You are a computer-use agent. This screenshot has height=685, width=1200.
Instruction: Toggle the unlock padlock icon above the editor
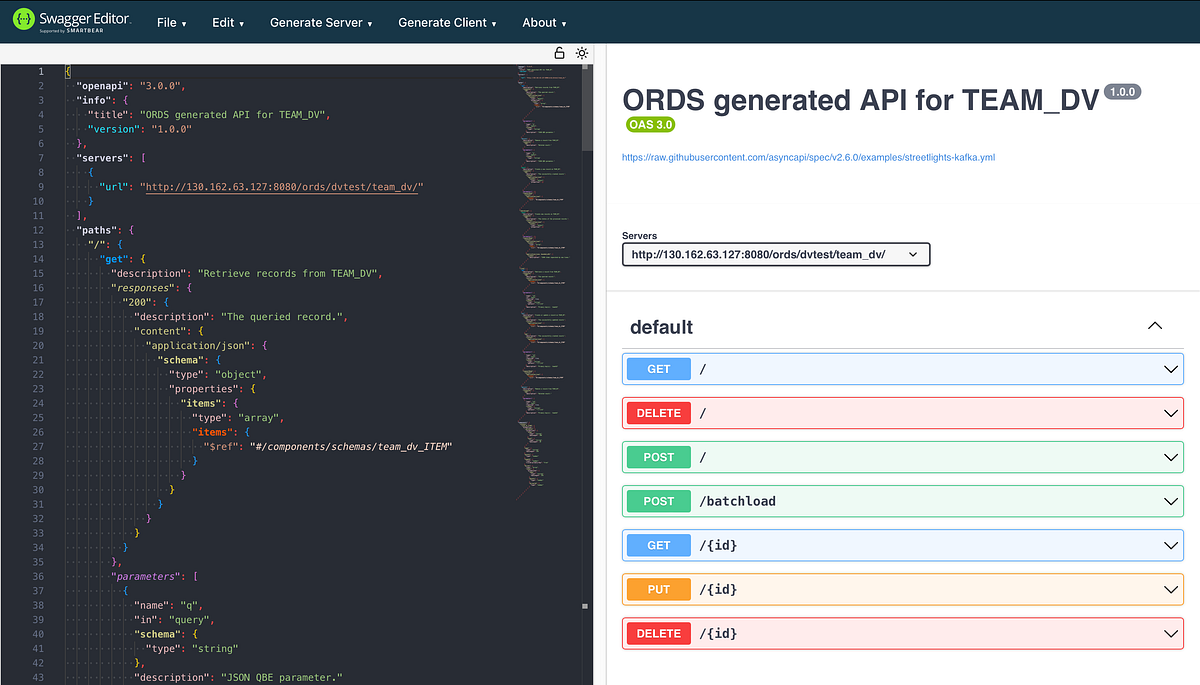pos(560,53)
